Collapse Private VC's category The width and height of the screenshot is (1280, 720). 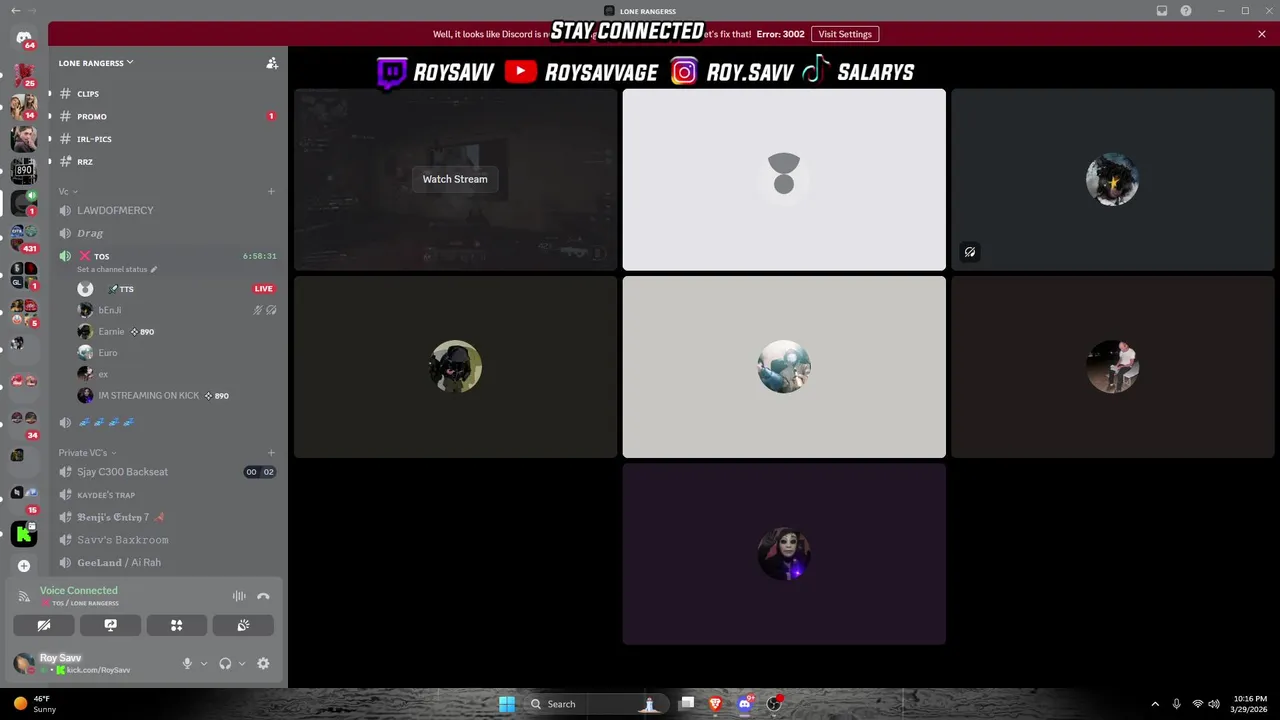coord(87,453)
